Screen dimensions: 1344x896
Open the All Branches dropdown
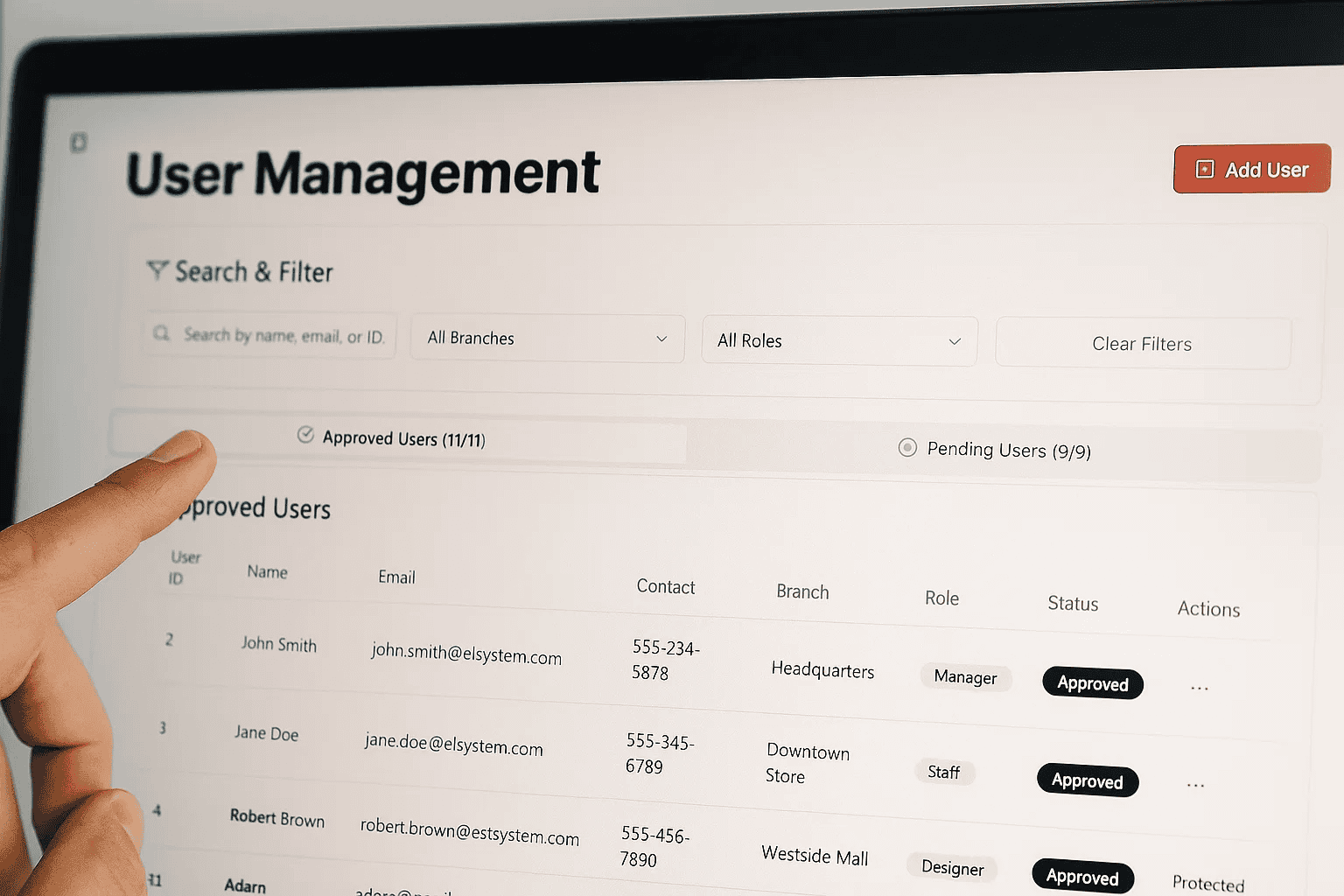coord(547,339)
